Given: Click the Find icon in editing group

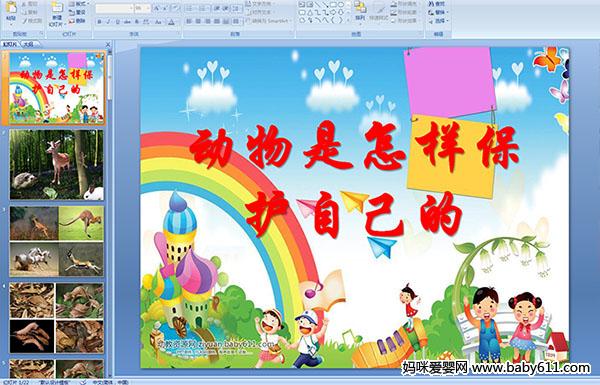Looking at the screenshot, I should tap(437, 4).
